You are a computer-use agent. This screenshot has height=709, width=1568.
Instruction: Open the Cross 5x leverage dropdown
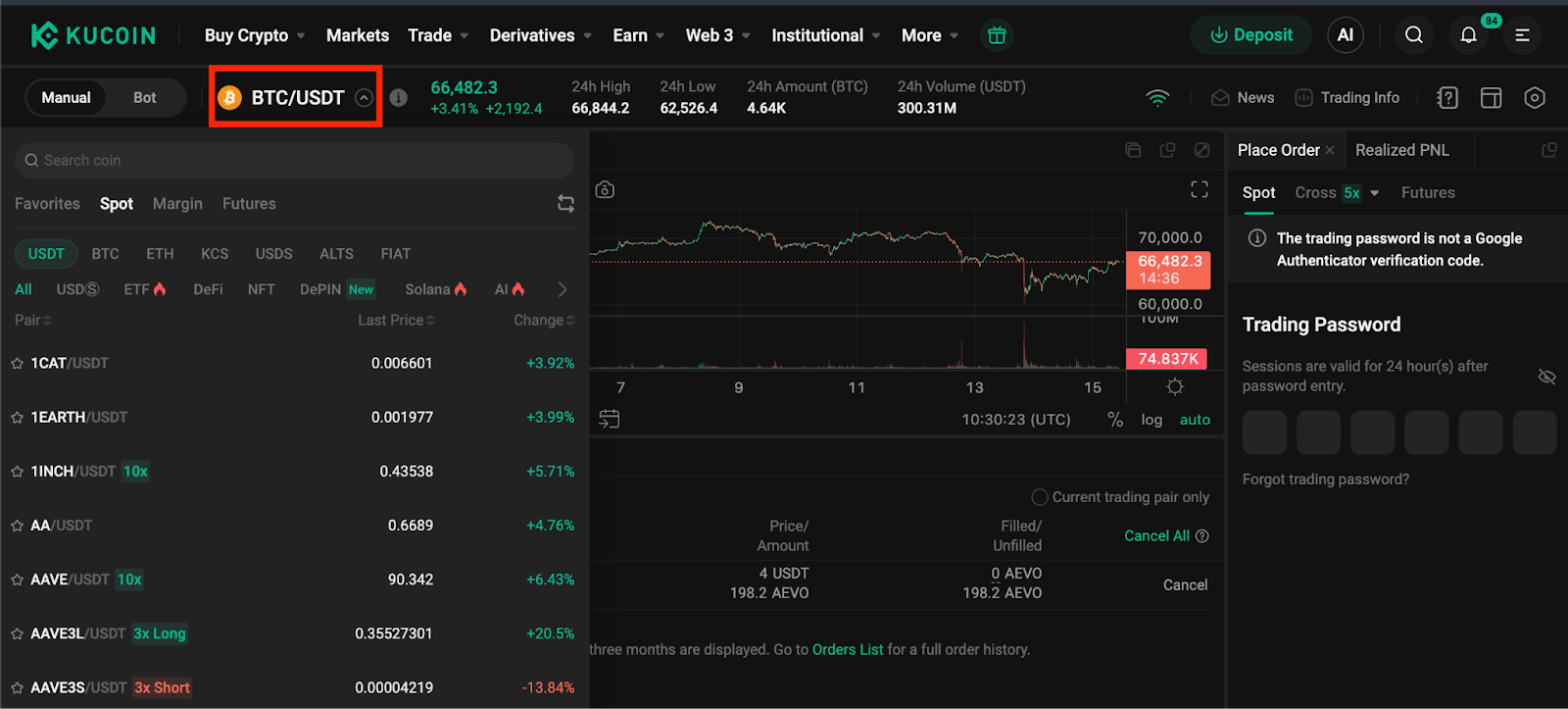click(x=1374, y=193)
